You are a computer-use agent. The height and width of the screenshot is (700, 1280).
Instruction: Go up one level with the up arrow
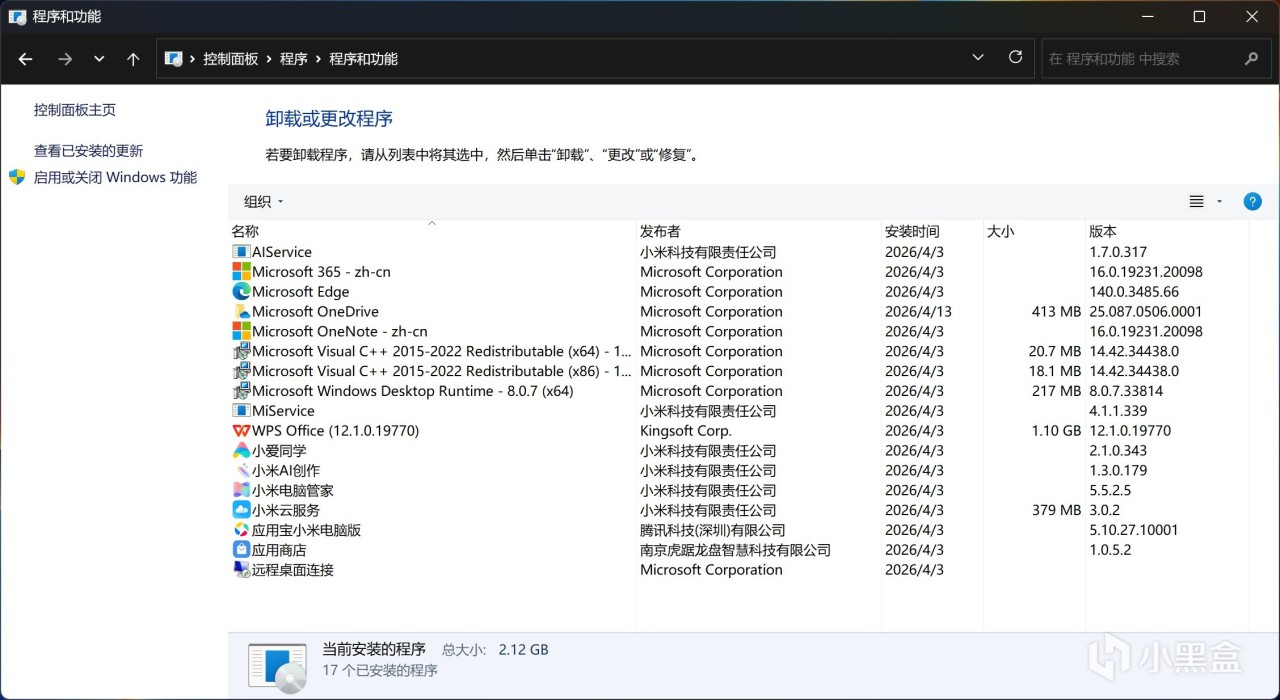point(133,59)
